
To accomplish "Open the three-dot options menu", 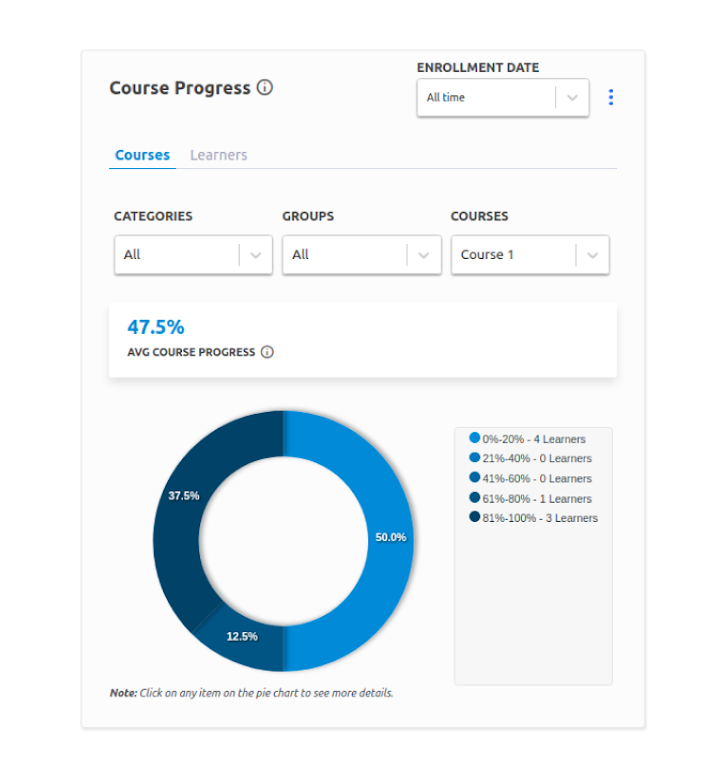I will pyautogui.click(x=611, y=98).
